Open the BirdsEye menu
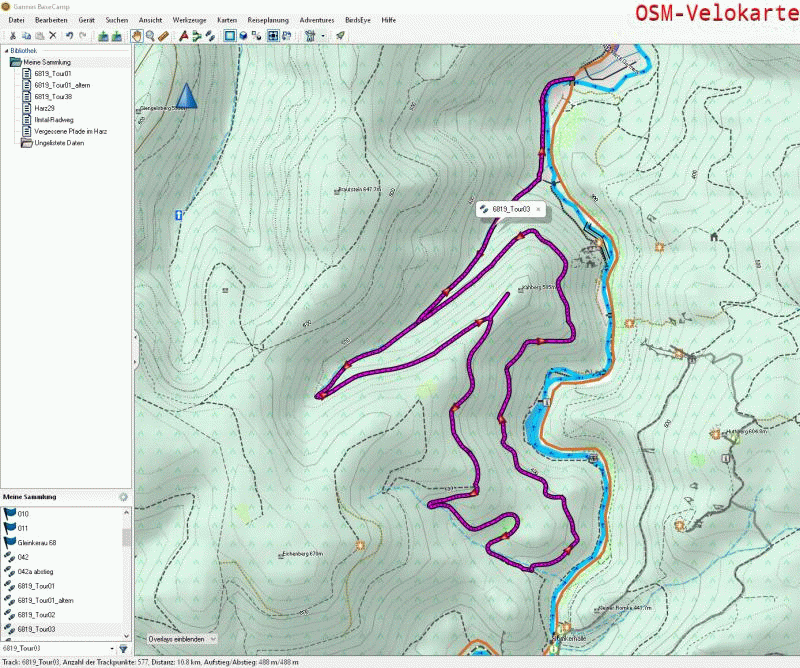Viewport: 800px width, 668px height. click(x=358, y=20)
